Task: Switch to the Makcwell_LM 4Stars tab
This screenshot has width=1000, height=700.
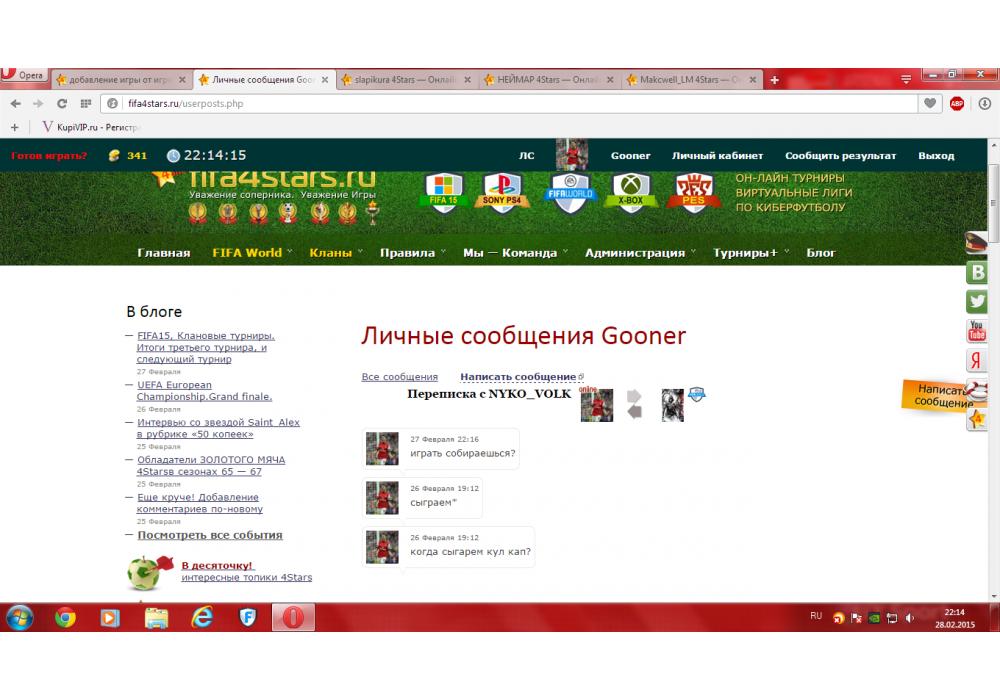Action: click(x=691, y=80)
